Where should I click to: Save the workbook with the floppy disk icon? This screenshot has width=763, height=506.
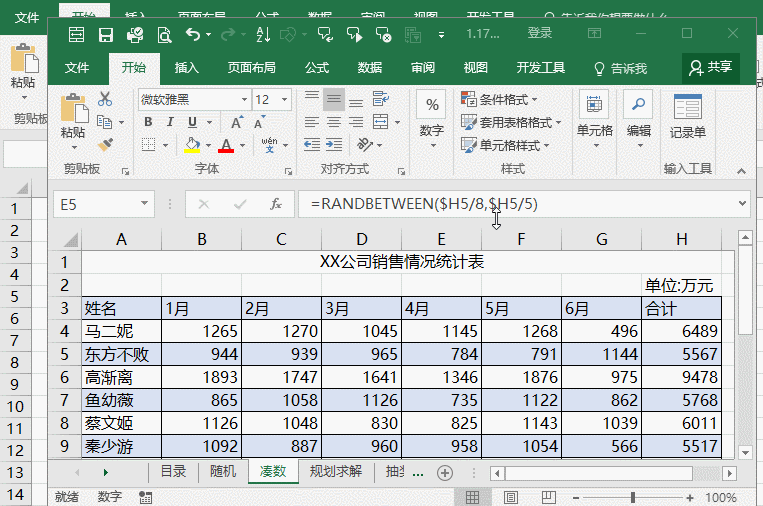coord(106,35)
